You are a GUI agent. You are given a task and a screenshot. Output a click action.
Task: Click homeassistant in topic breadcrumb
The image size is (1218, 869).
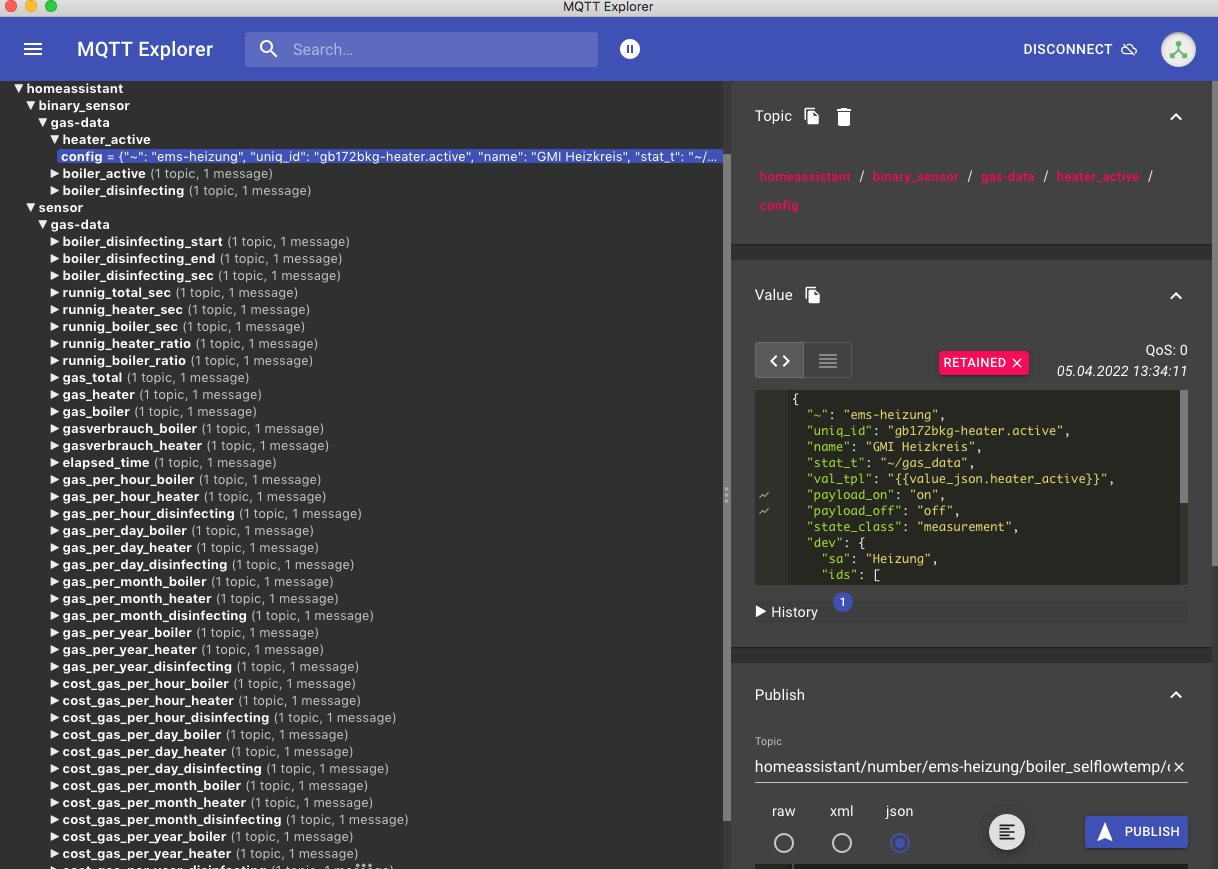[x=805, y=177]
